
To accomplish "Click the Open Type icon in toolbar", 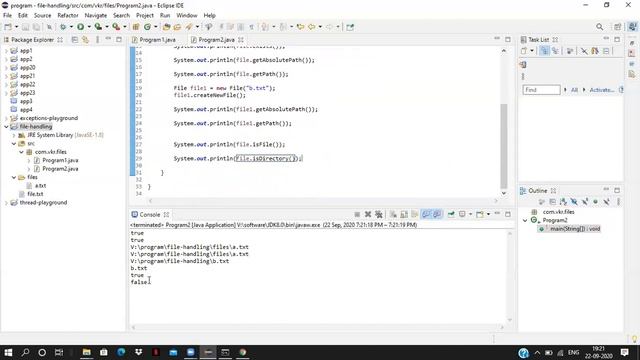I will tap(166, 27).
